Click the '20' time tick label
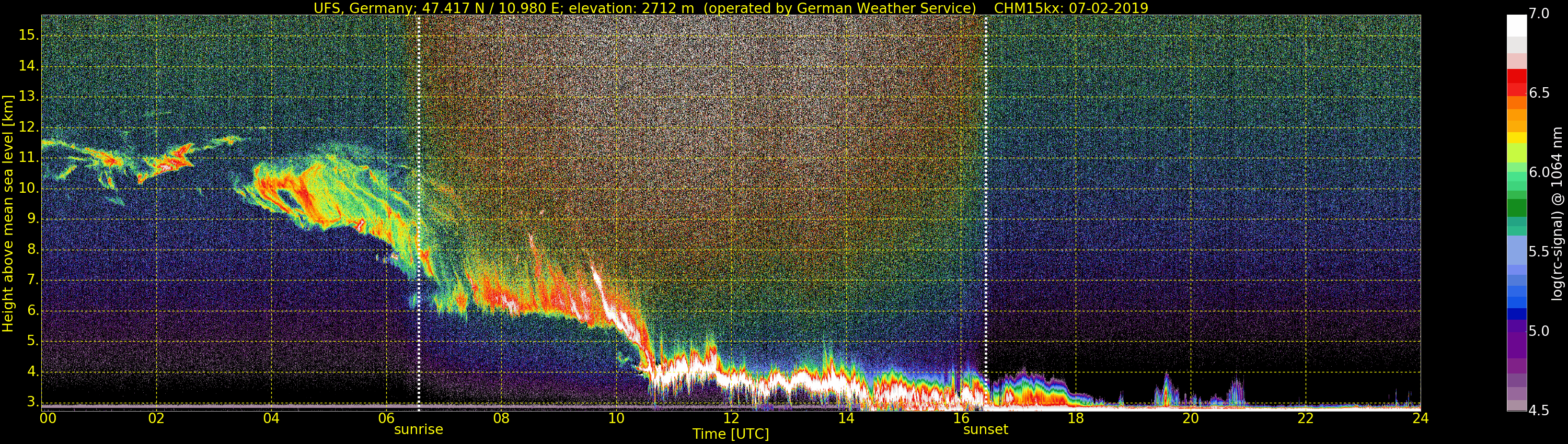 [x=1191, y=418]
